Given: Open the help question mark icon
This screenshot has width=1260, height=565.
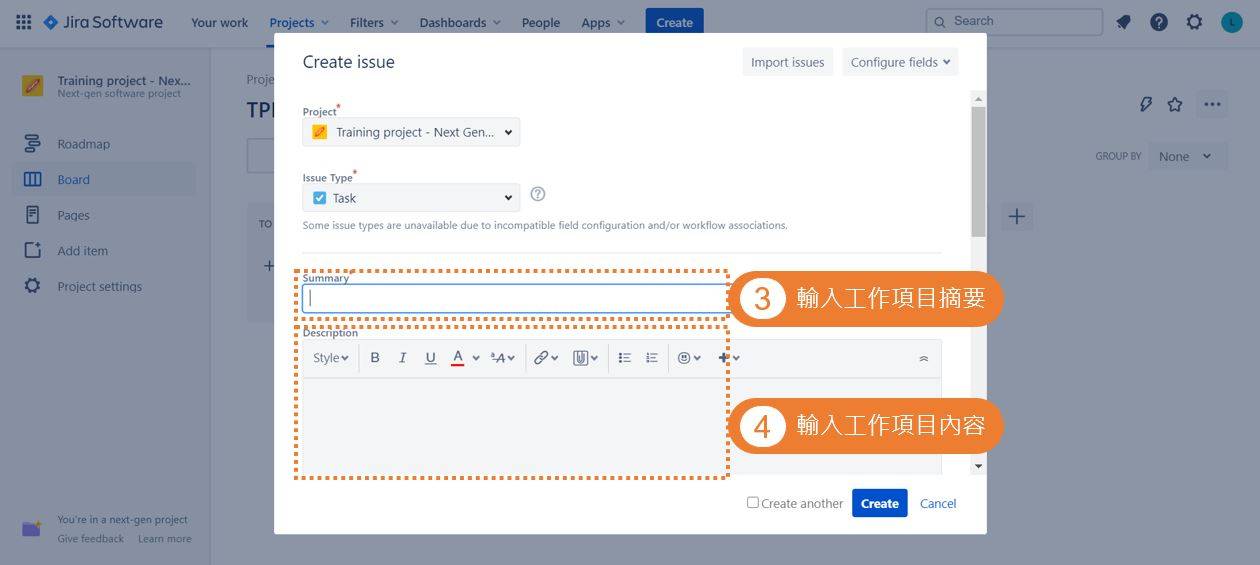Looking at the screenshot, I should click(x=1159, y=22).
